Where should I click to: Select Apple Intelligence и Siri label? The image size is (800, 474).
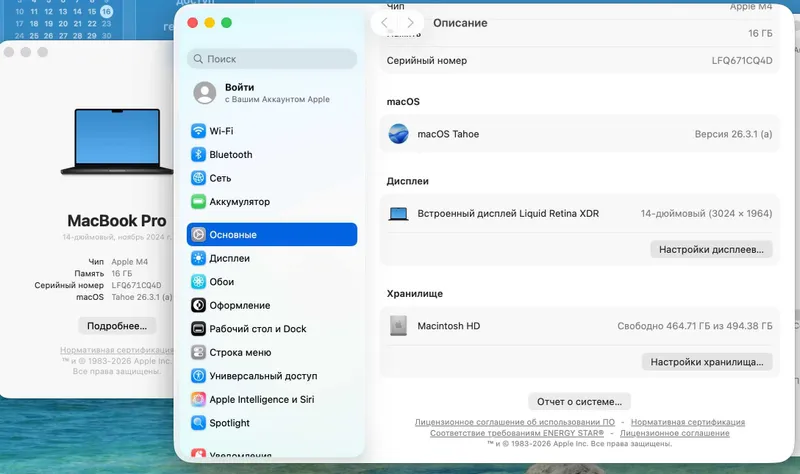pyautogui.click(x=262, y=400)
